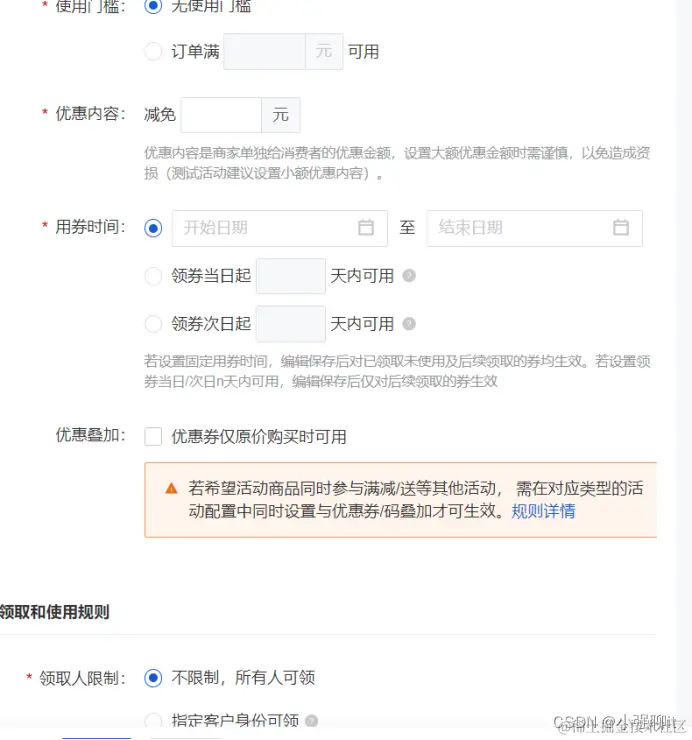Focus the 减免 discount amount field
692x740 pixels.
coord(221,115)
